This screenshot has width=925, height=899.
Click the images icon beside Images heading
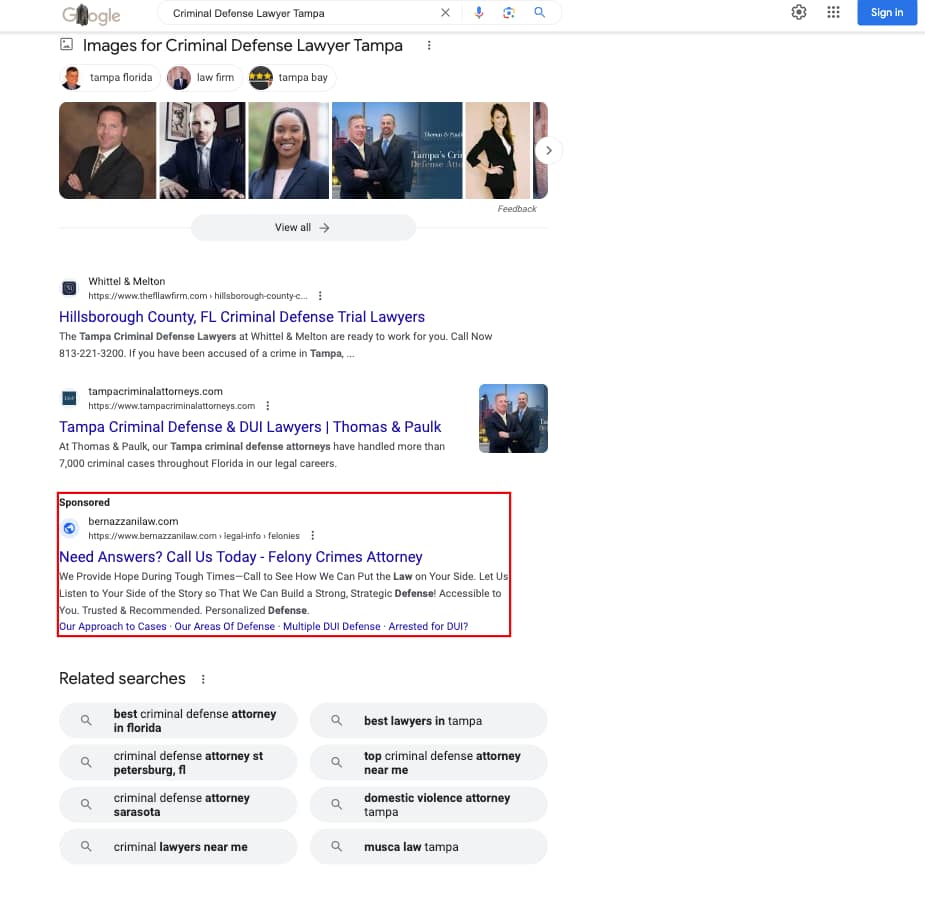[x=67, y=44]
